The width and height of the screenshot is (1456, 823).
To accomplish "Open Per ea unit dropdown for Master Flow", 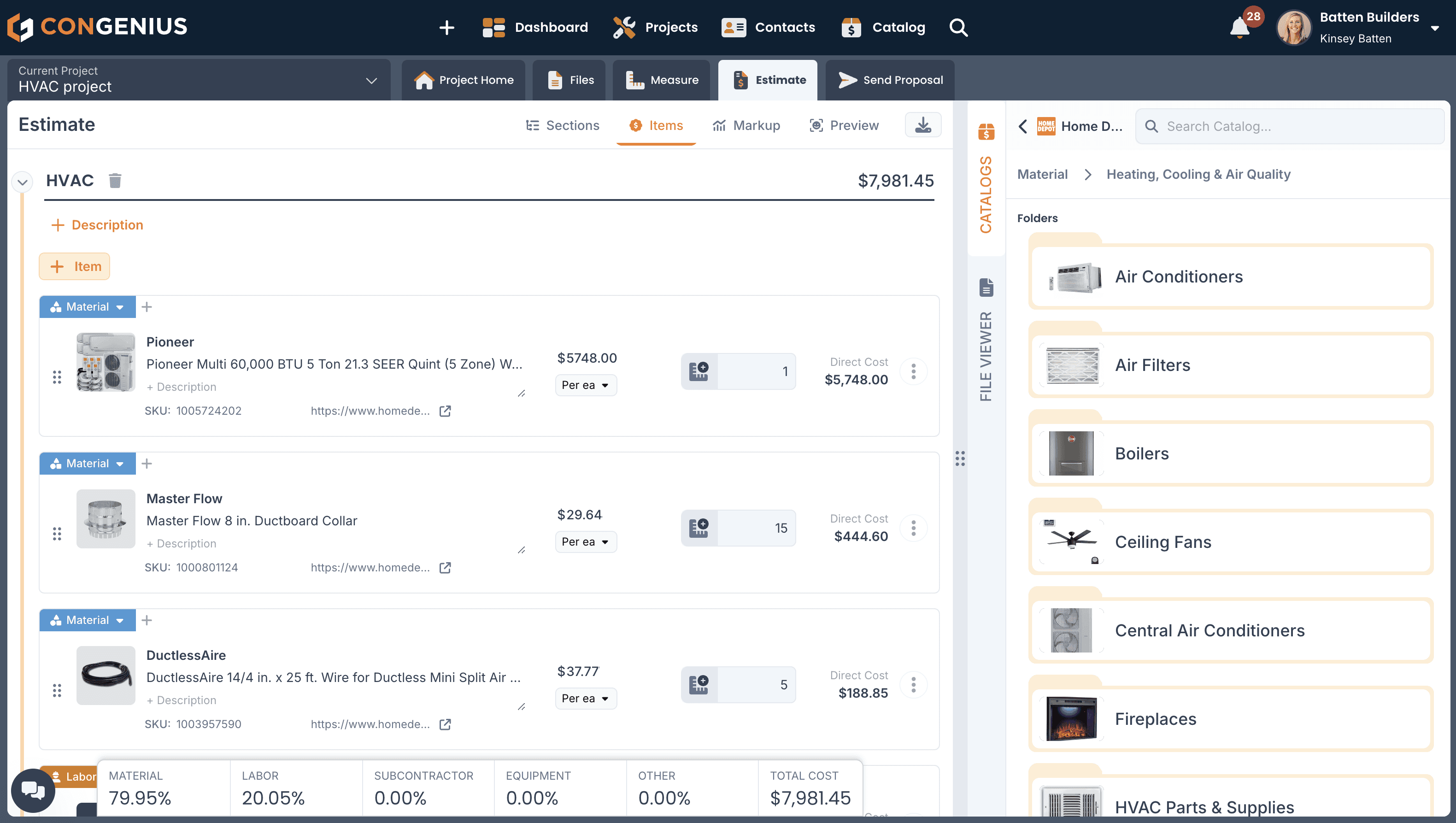I will click(x=586, y=541).
